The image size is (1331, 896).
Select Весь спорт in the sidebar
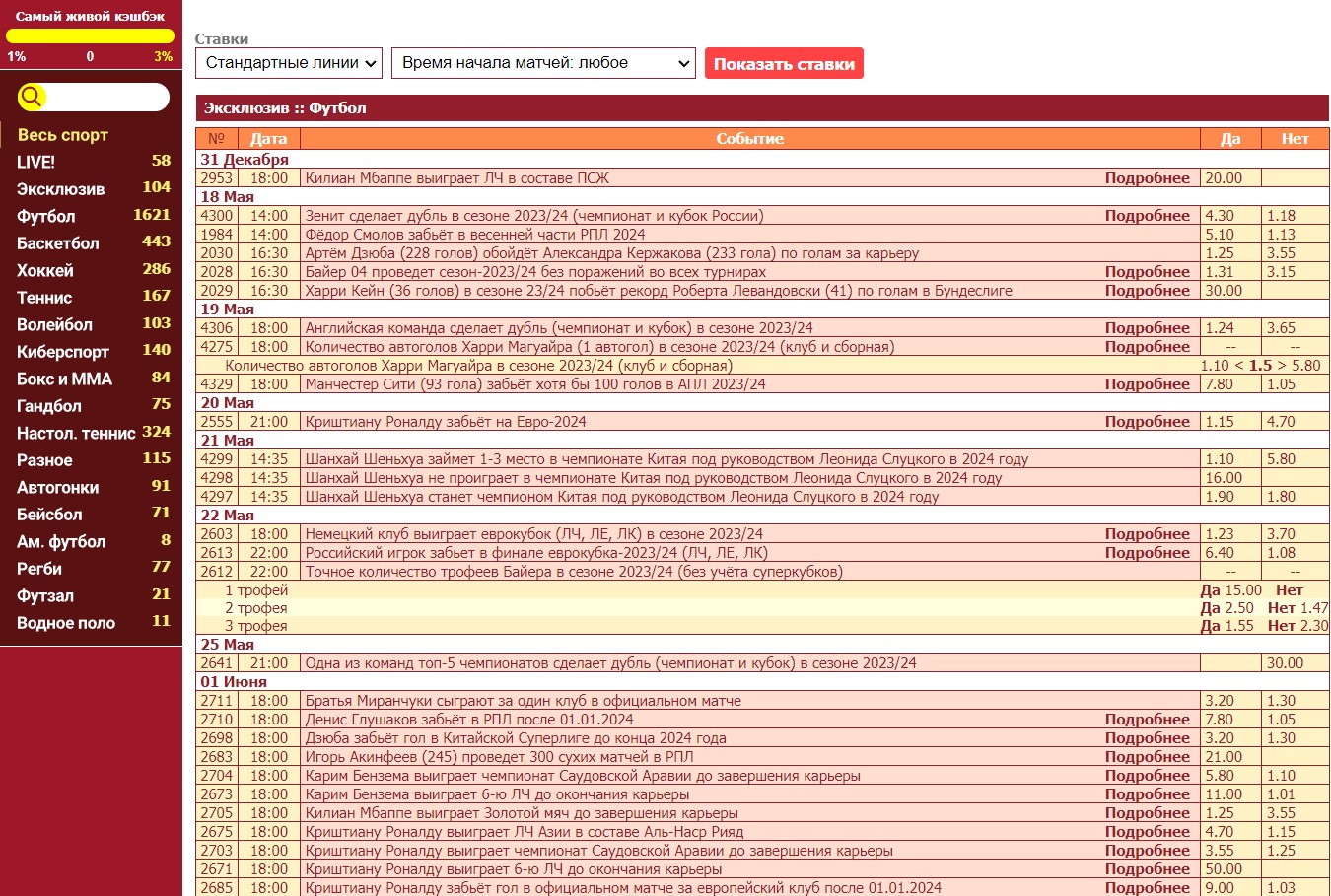(63, 135)
